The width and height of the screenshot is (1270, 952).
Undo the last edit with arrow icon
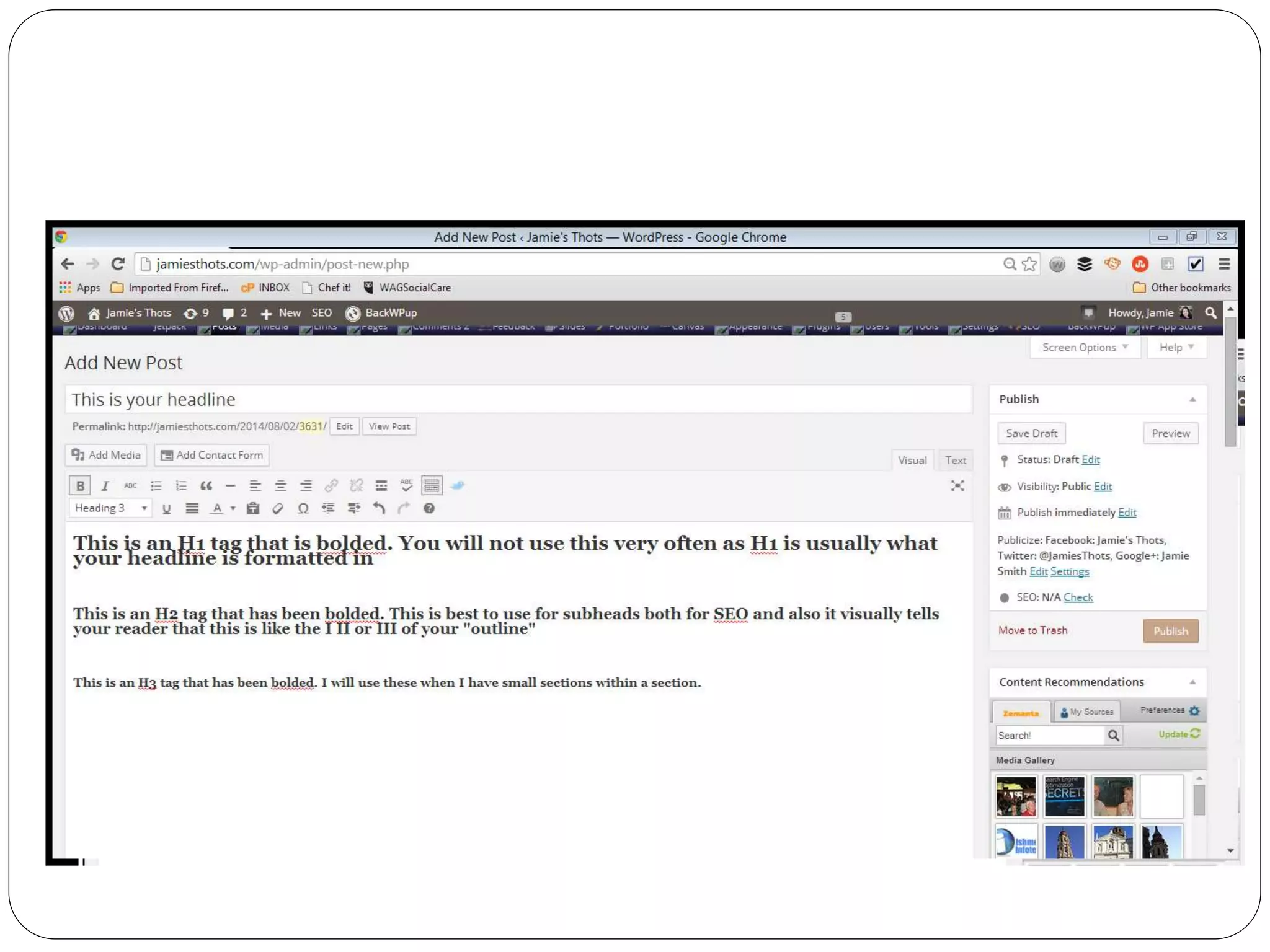pos(379,509)
